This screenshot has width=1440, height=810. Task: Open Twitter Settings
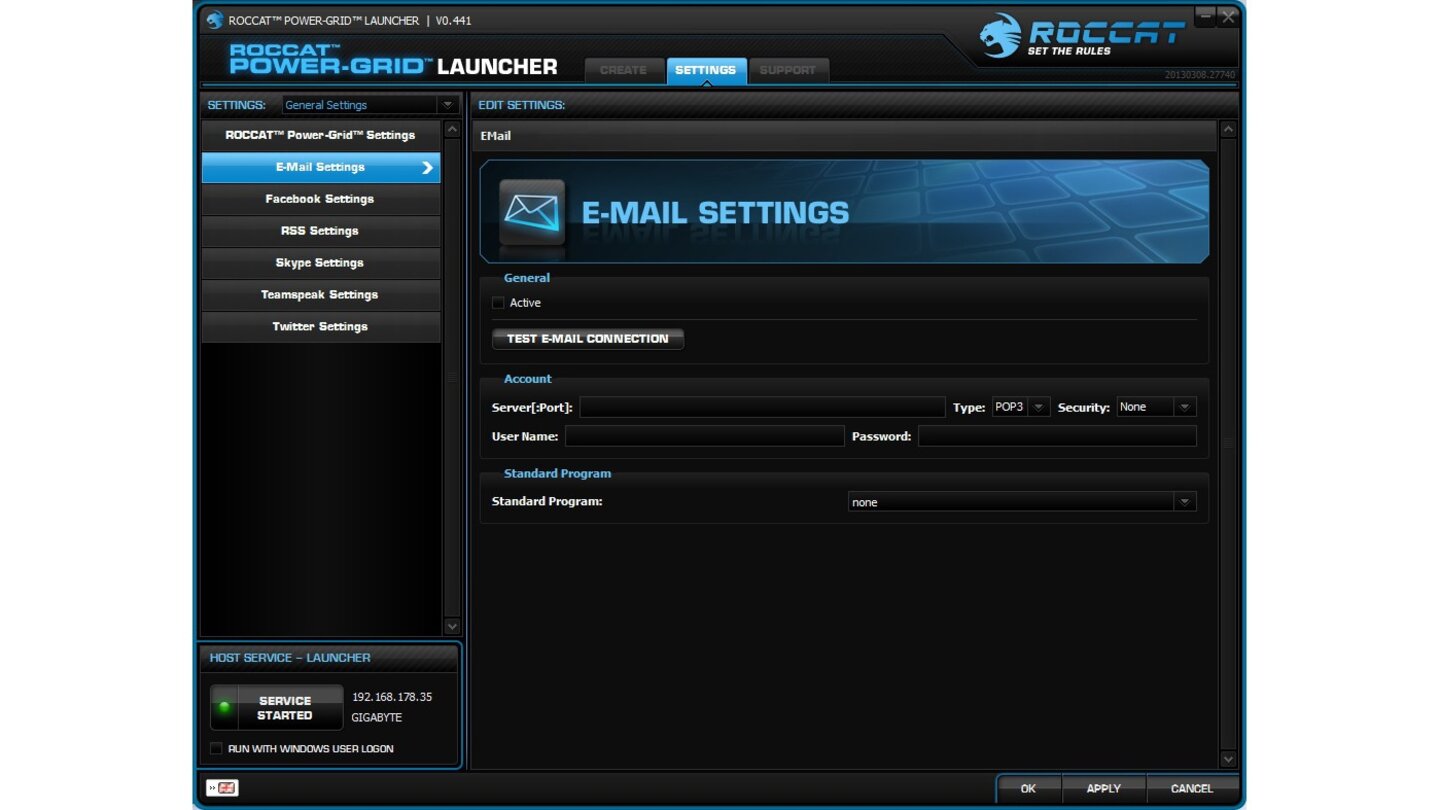[x=320, y=327]
